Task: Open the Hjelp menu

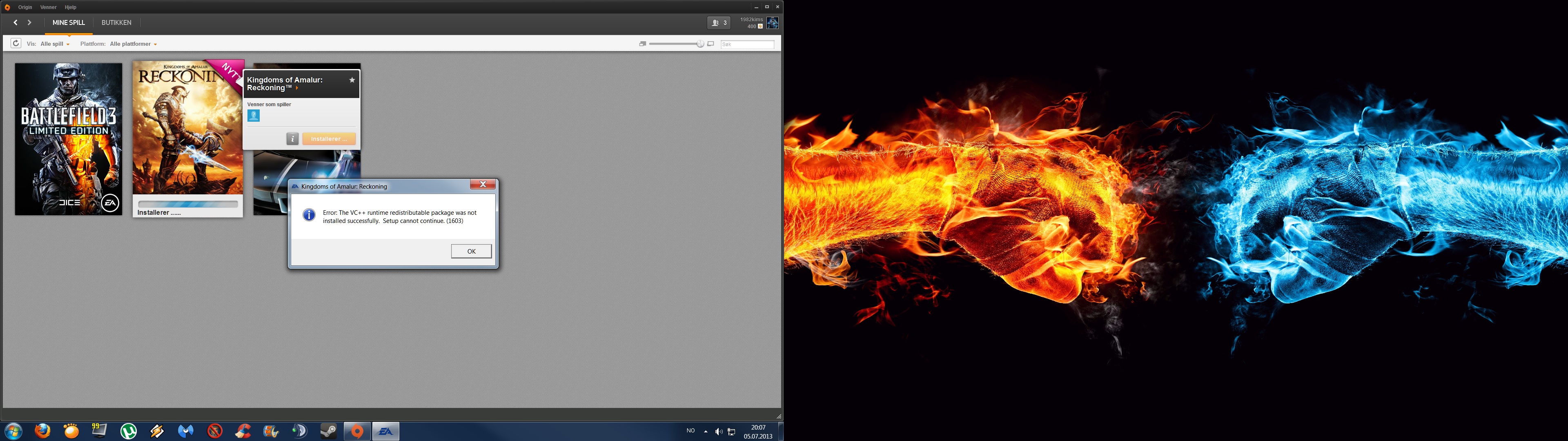Action: [x=71, y=7]
